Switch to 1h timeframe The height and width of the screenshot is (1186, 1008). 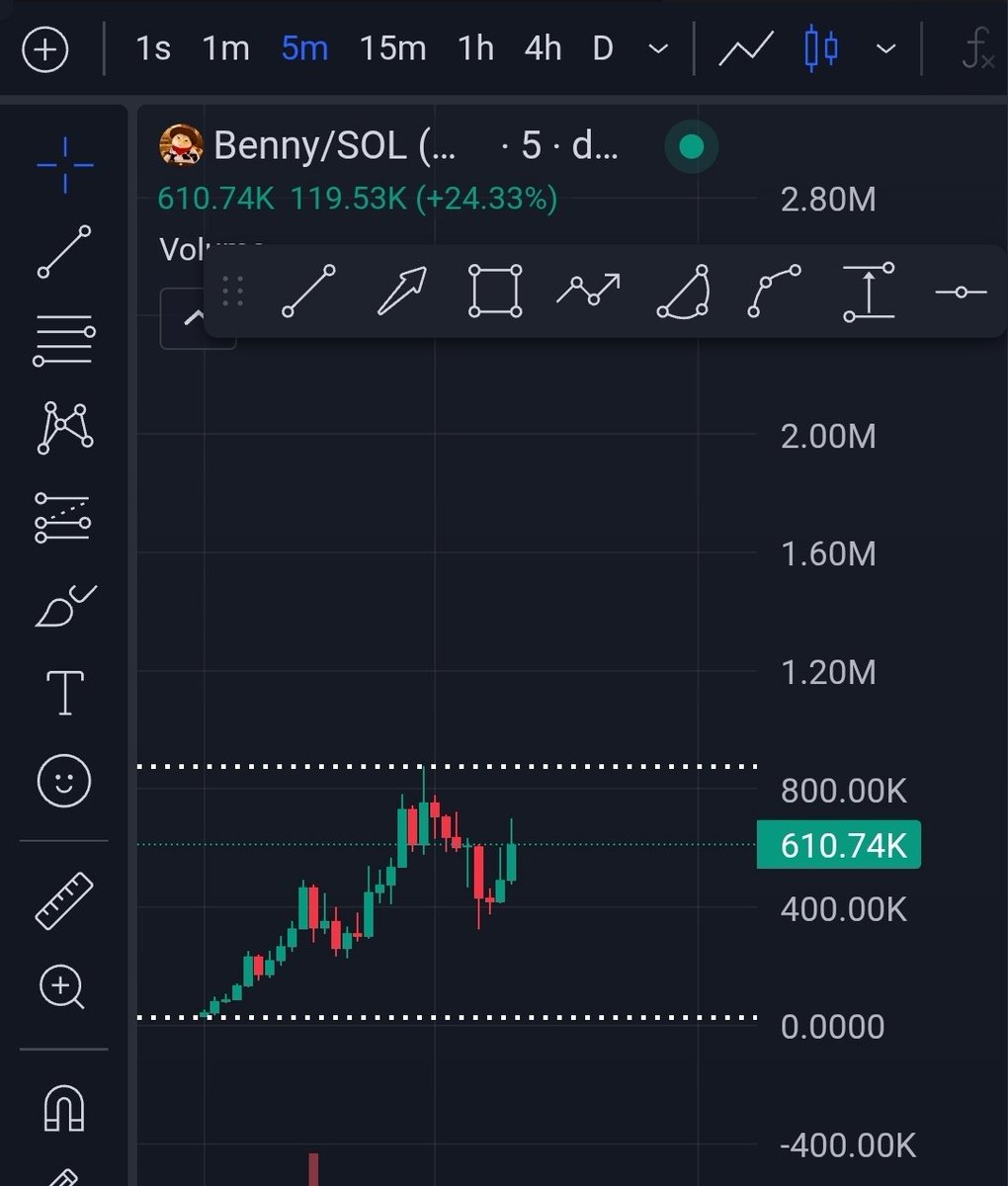[475, 48]
